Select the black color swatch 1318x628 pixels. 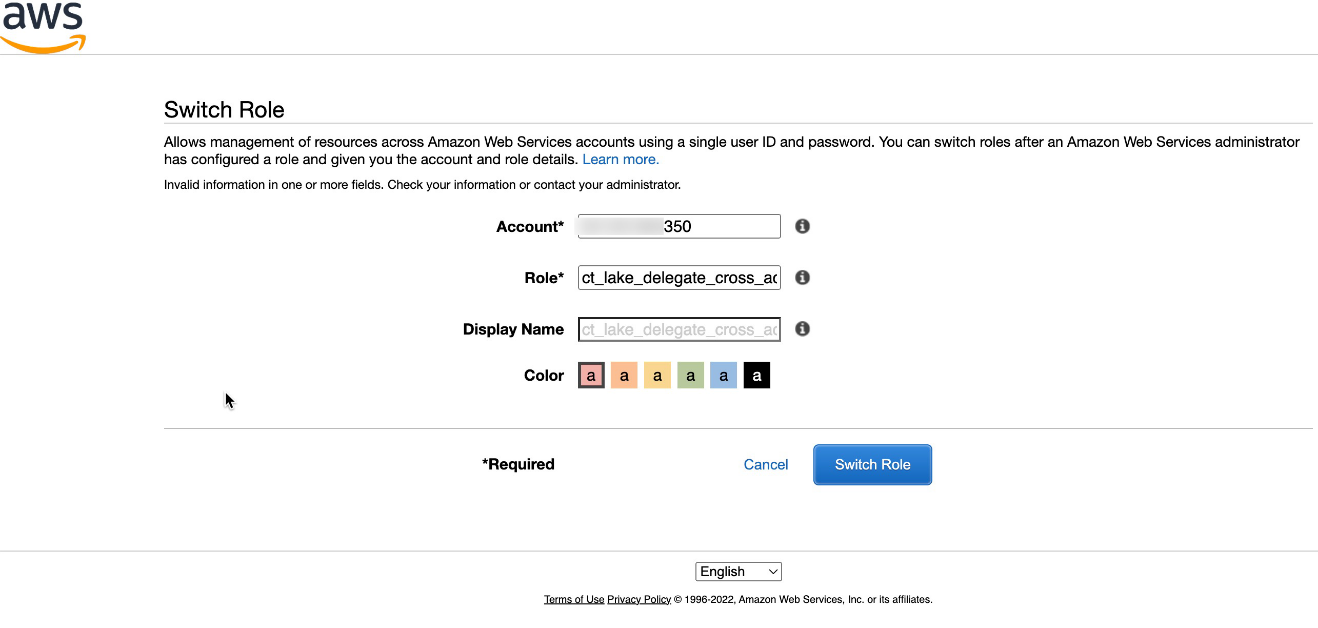[x=756, y=374]
